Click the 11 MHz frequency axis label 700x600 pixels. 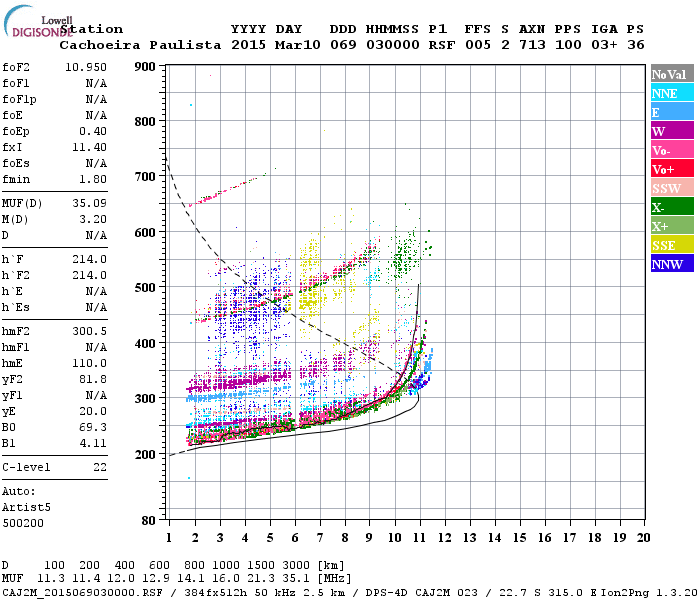(x=419, y=538)
